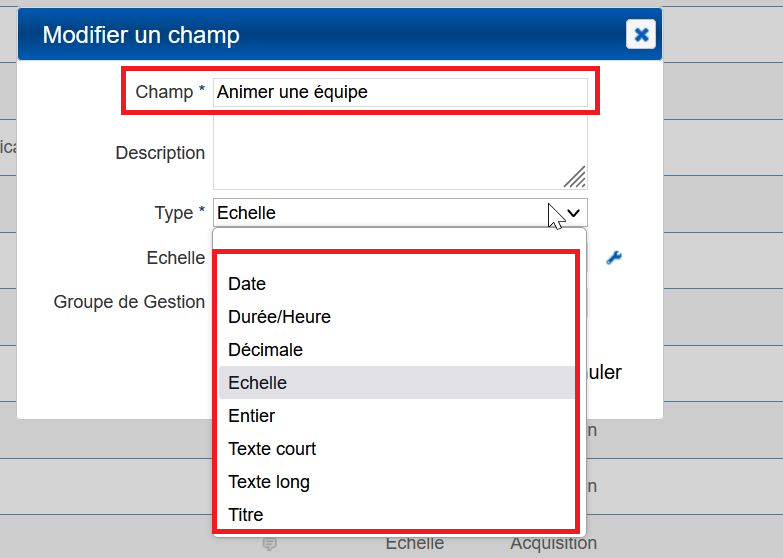
Task: Close the Modifier un champ dialog
Action: pos(641,35)
